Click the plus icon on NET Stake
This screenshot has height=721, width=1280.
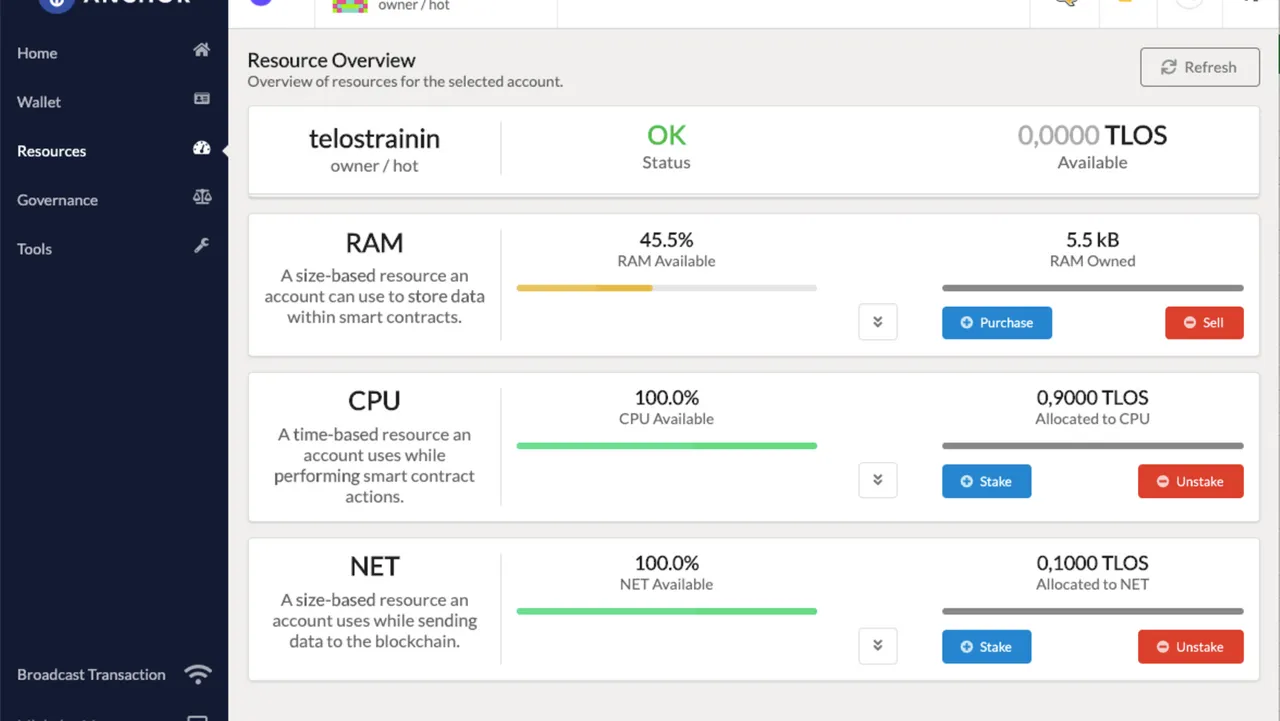(x=967, y=647)
